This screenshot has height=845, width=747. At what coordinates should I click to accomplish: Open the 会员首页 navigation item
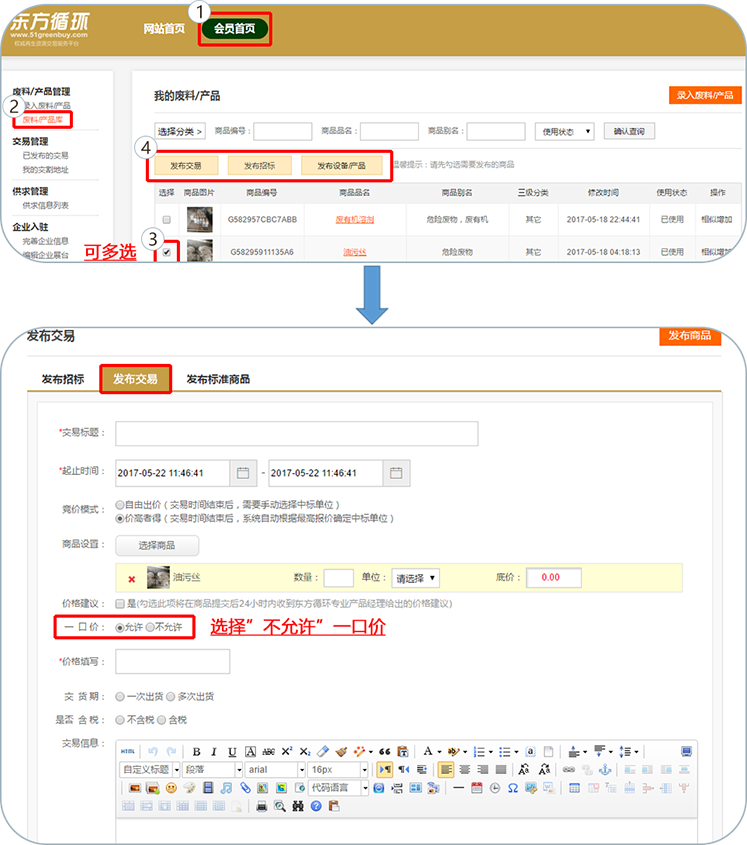point(234,28)
